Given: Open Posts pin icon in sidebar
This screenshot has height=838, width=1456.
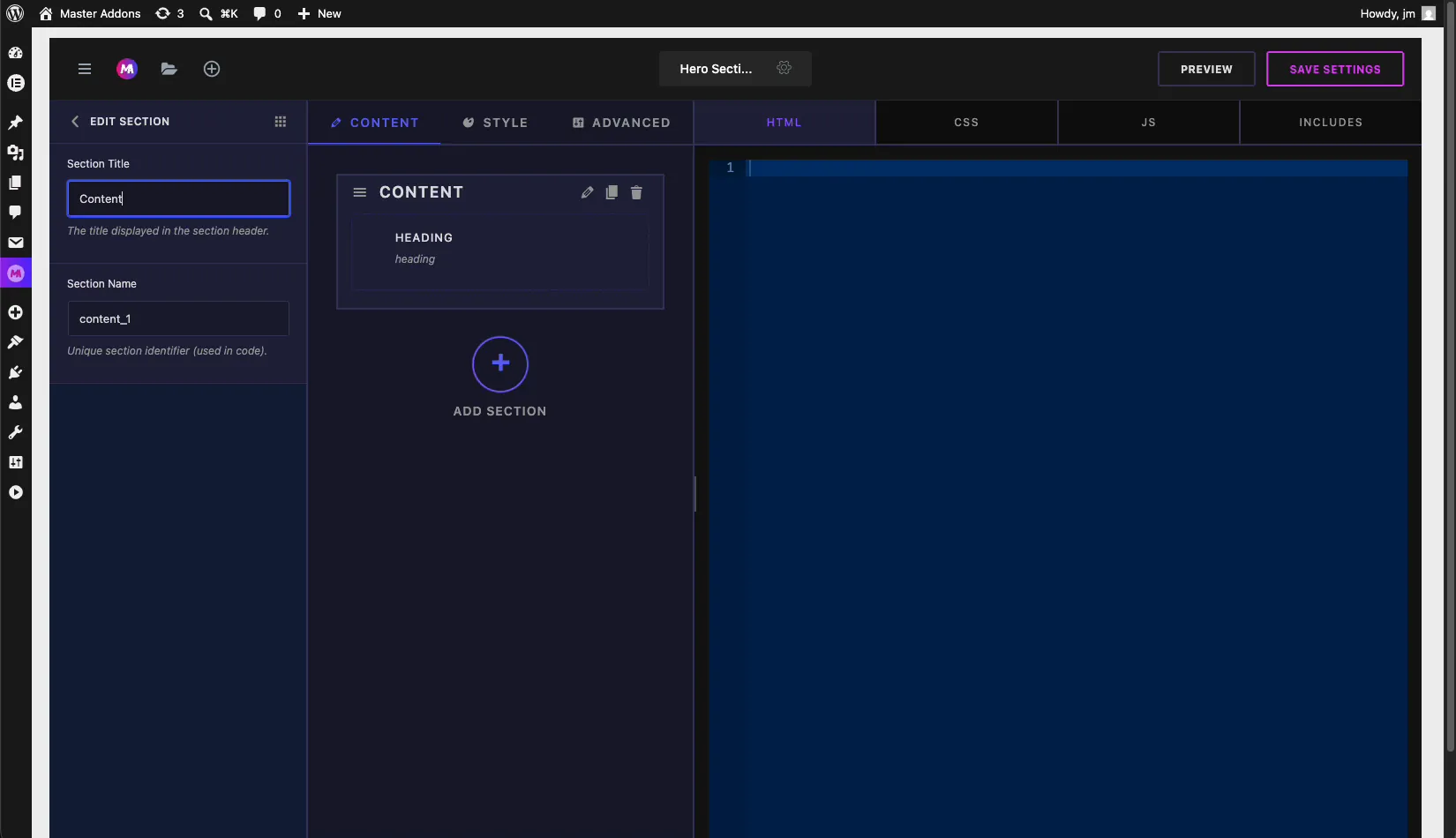Looking at the screenshot, I should click(x=15, y=123).
